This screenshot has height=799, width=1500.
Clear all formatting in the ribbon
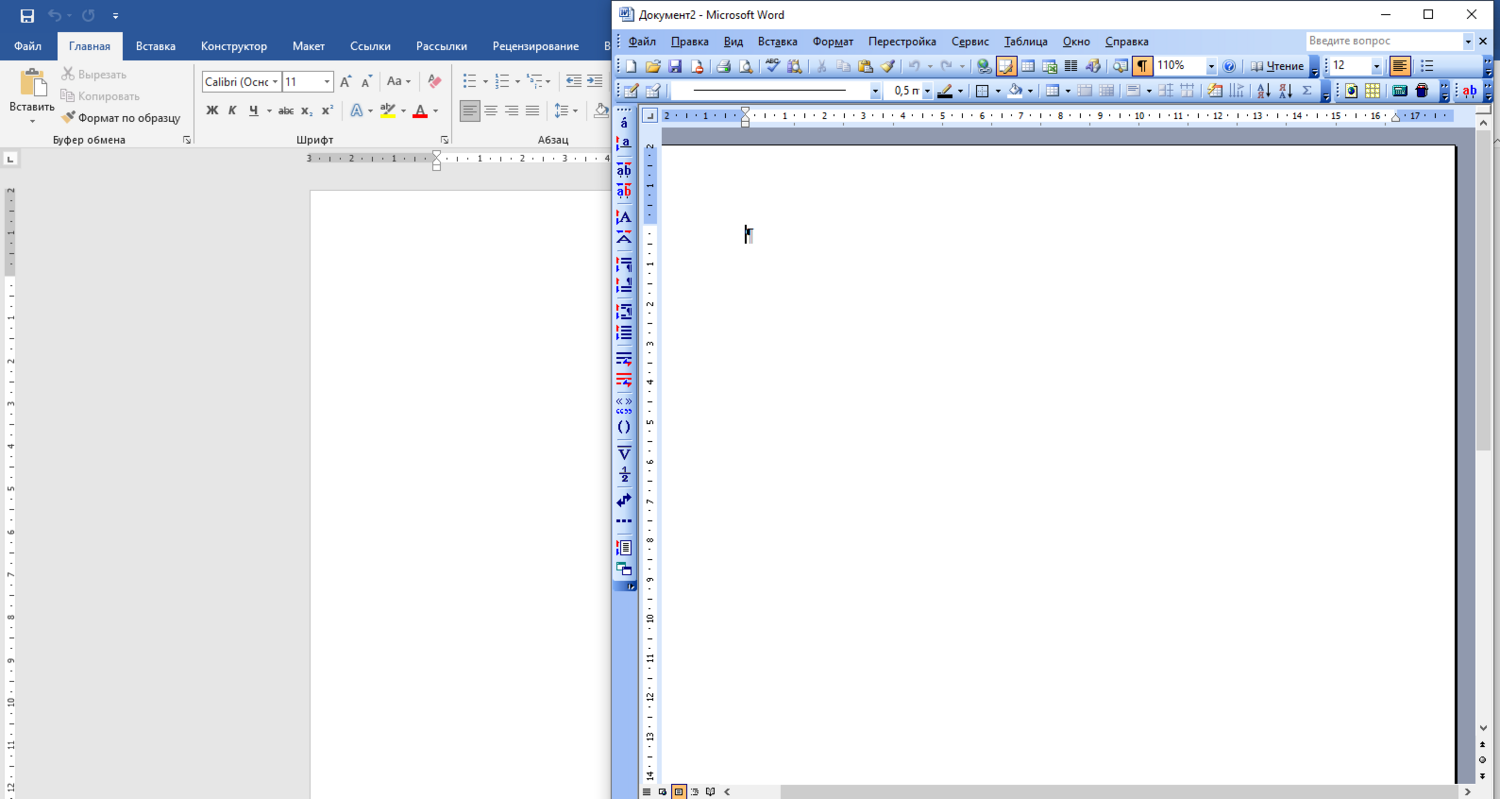point(434,81)
